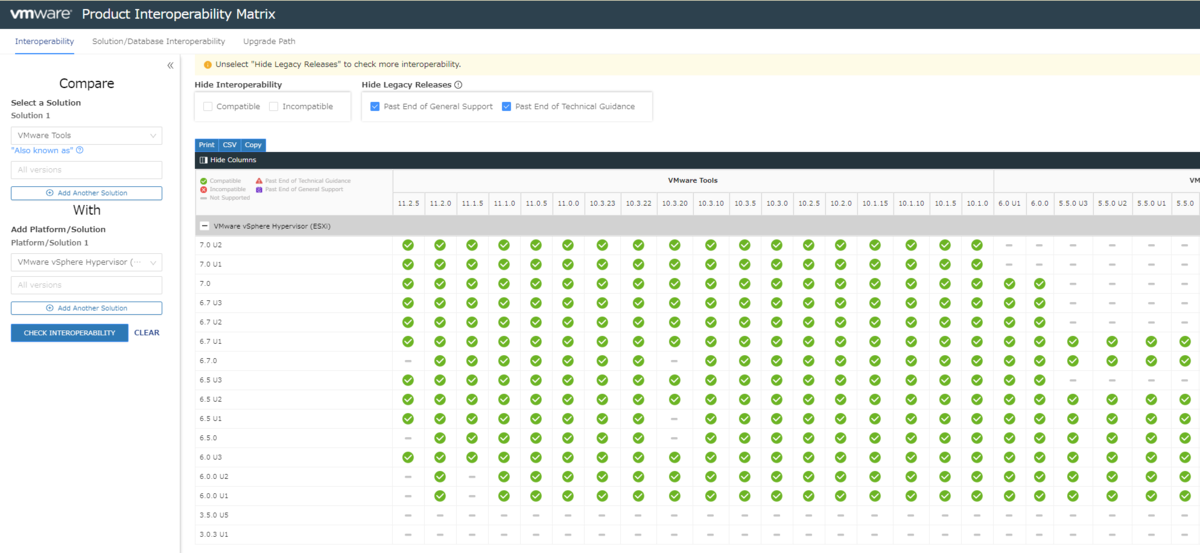Click the compatible icon for ESXi 6.0 U3 and Tools 11.2.5
1200x553 pixels.
408,457
